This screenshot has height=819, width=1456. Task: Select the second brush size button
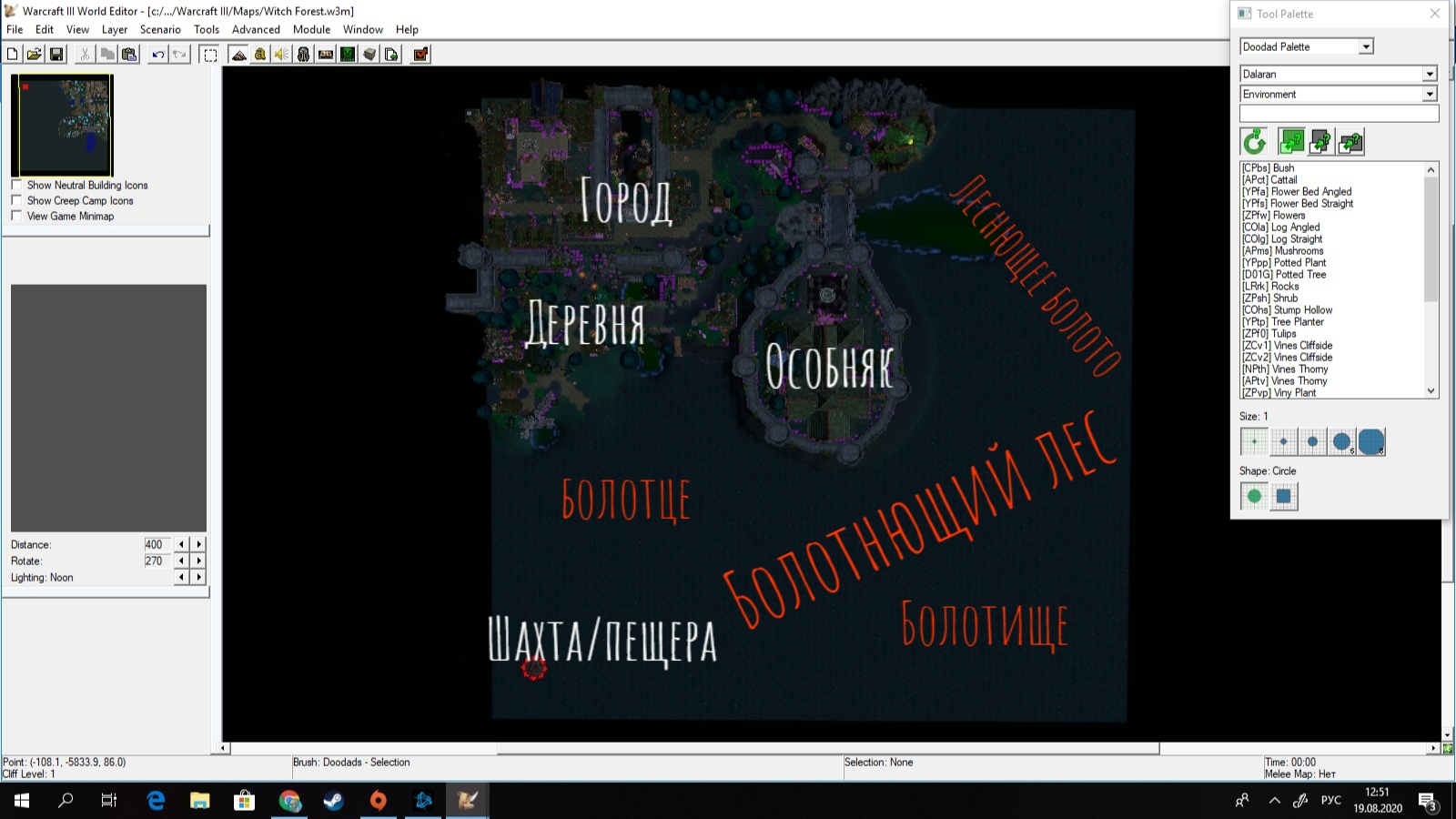(x=1283, y=441)
